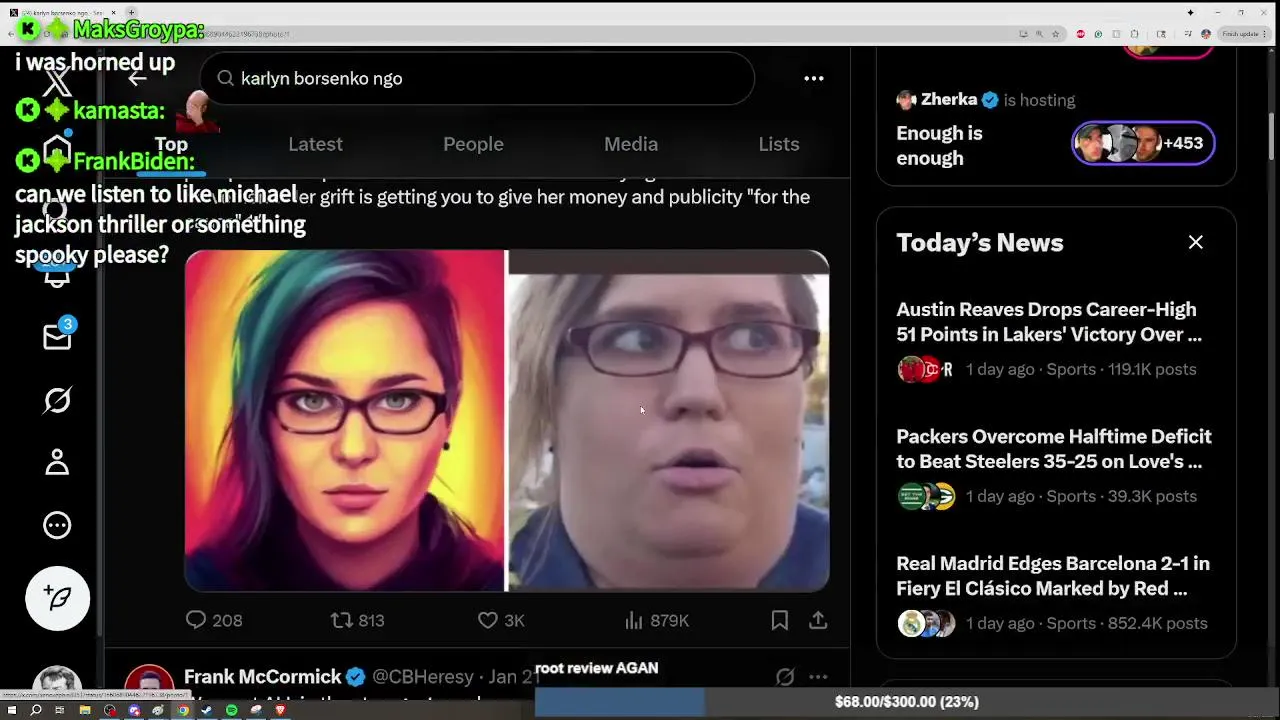This screenshot has width=1280, height=720.
Task: Bookmark the post with the two images
Action: (780, 620)
